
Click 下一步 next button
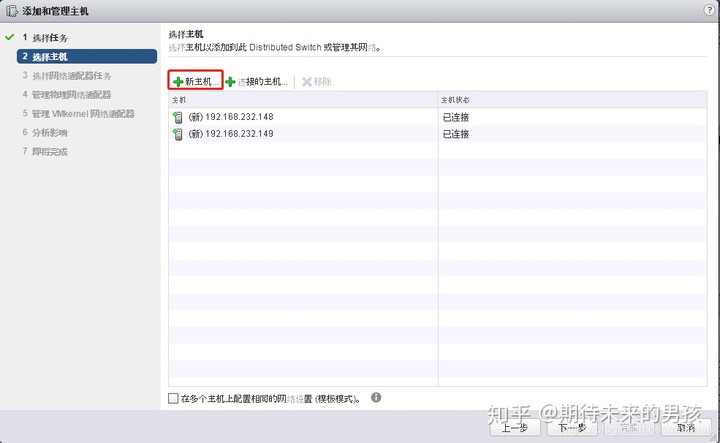(x=572, y=428)
